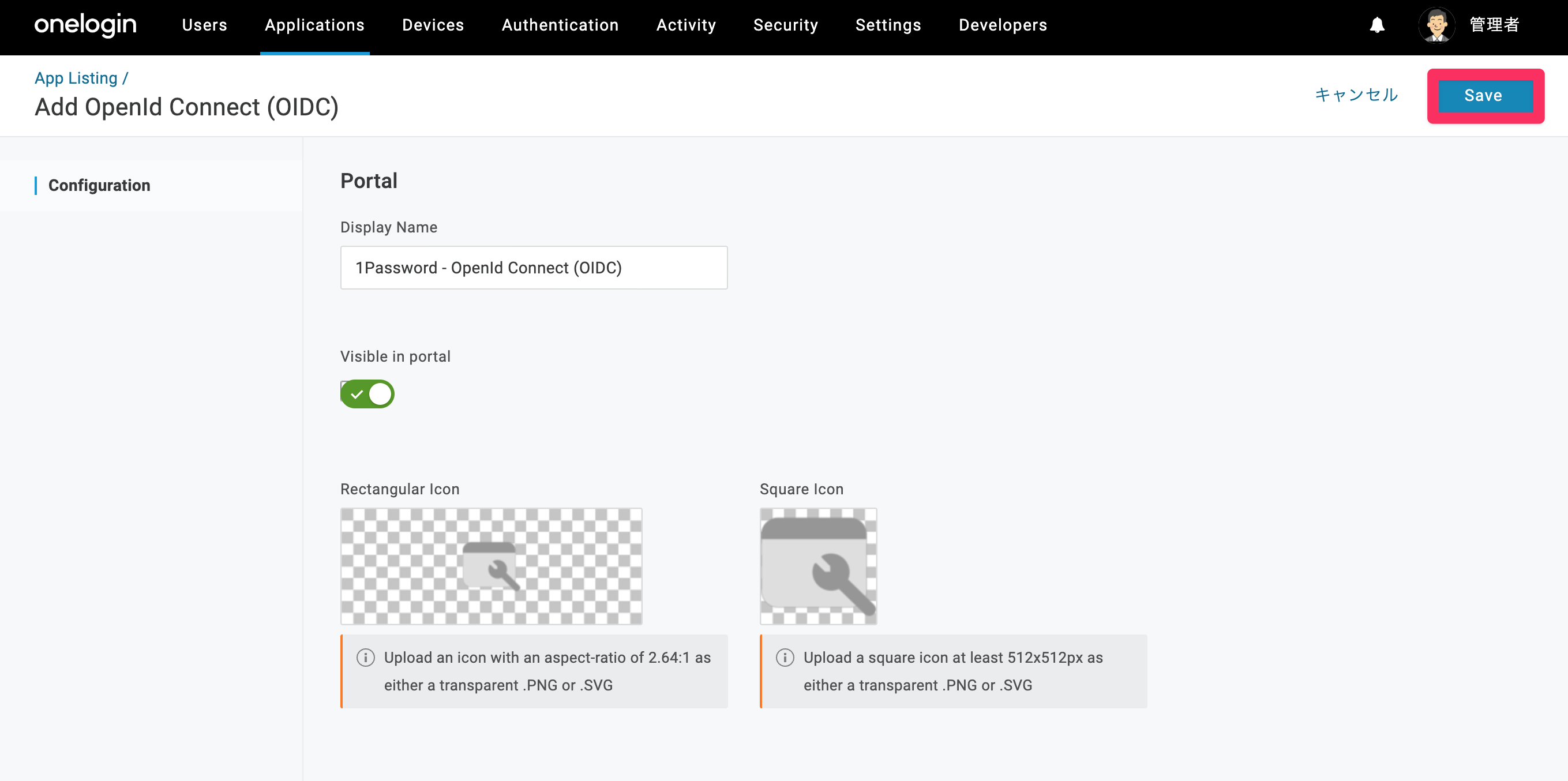Open the Authentication menu
Screen dimensions: 1568x781
pos(560,25)
